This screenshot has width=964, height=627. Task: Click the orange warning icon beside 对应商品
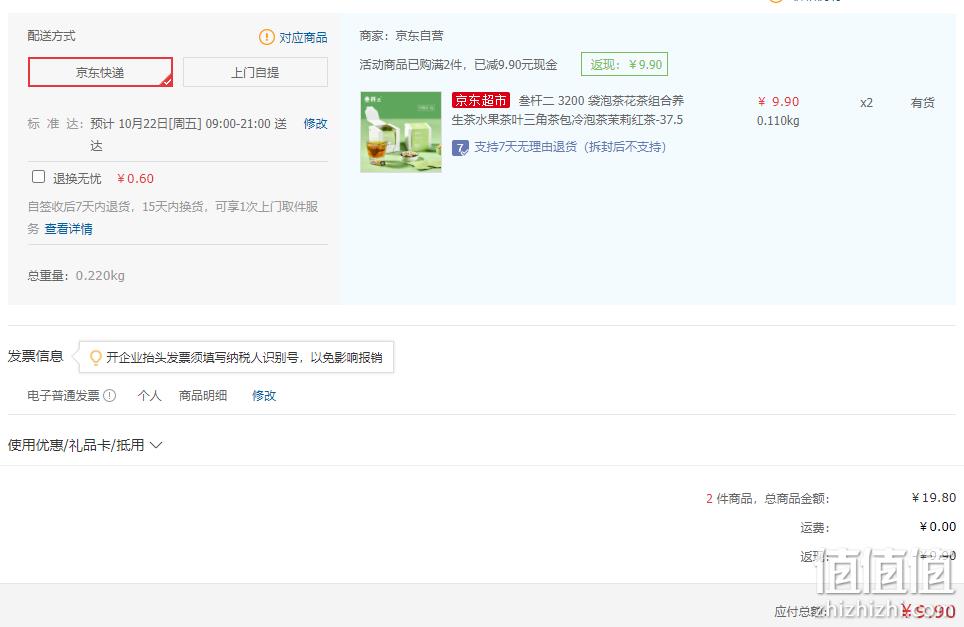point(267,37)
